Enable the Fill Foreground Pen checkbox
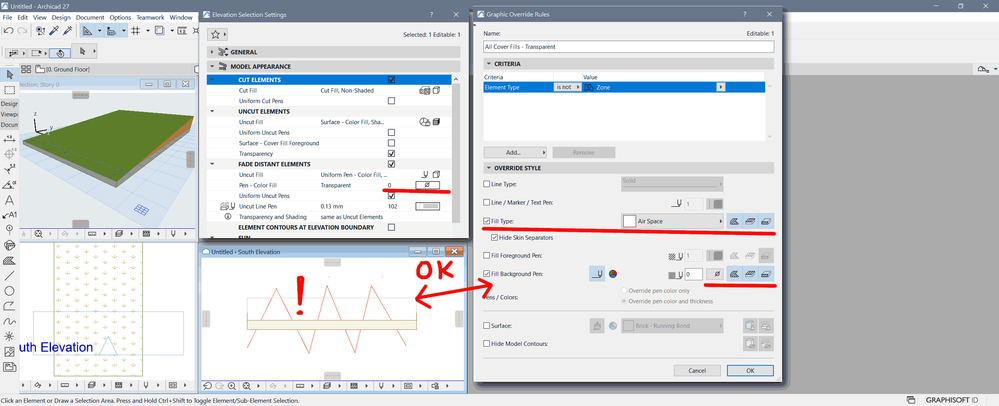Screen dimensions: 999x406 pyautogui.click(x=487, y=256)
